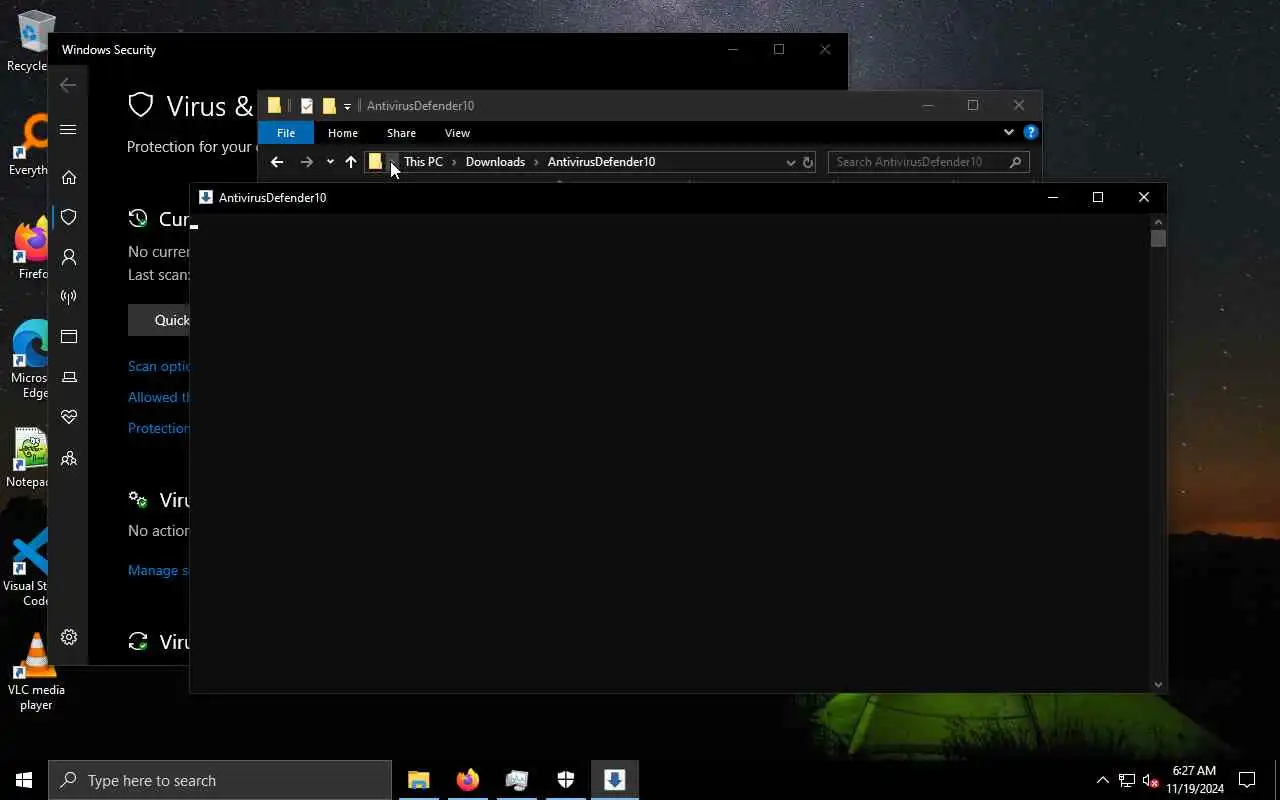Click the magnifier icon in Explorer search box

click(1015, 162)
